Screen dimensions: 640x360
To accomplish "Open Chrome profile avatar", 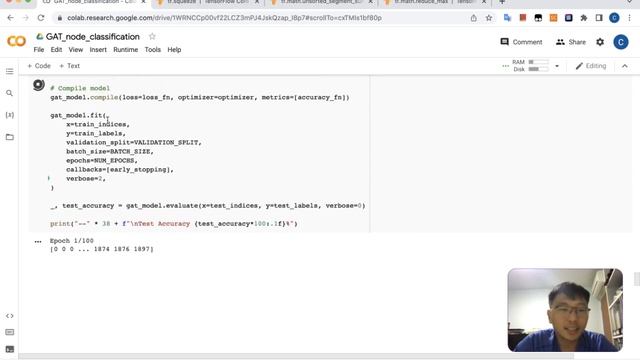I will (x=614, y=18).
